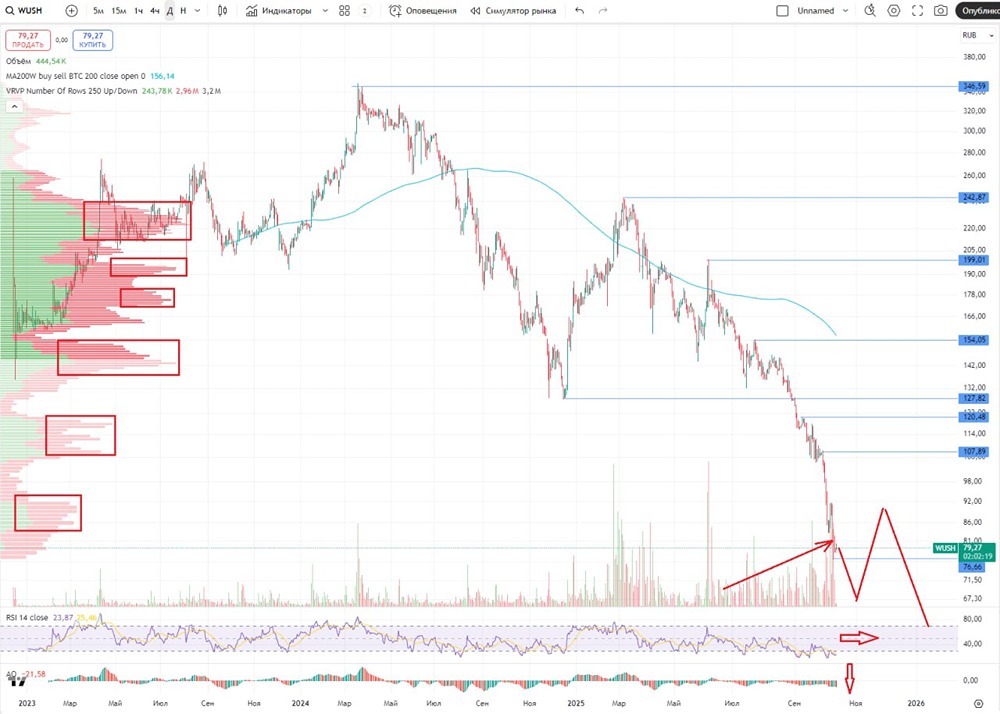
Task: Redo the chart action
Action: [603, 11]
